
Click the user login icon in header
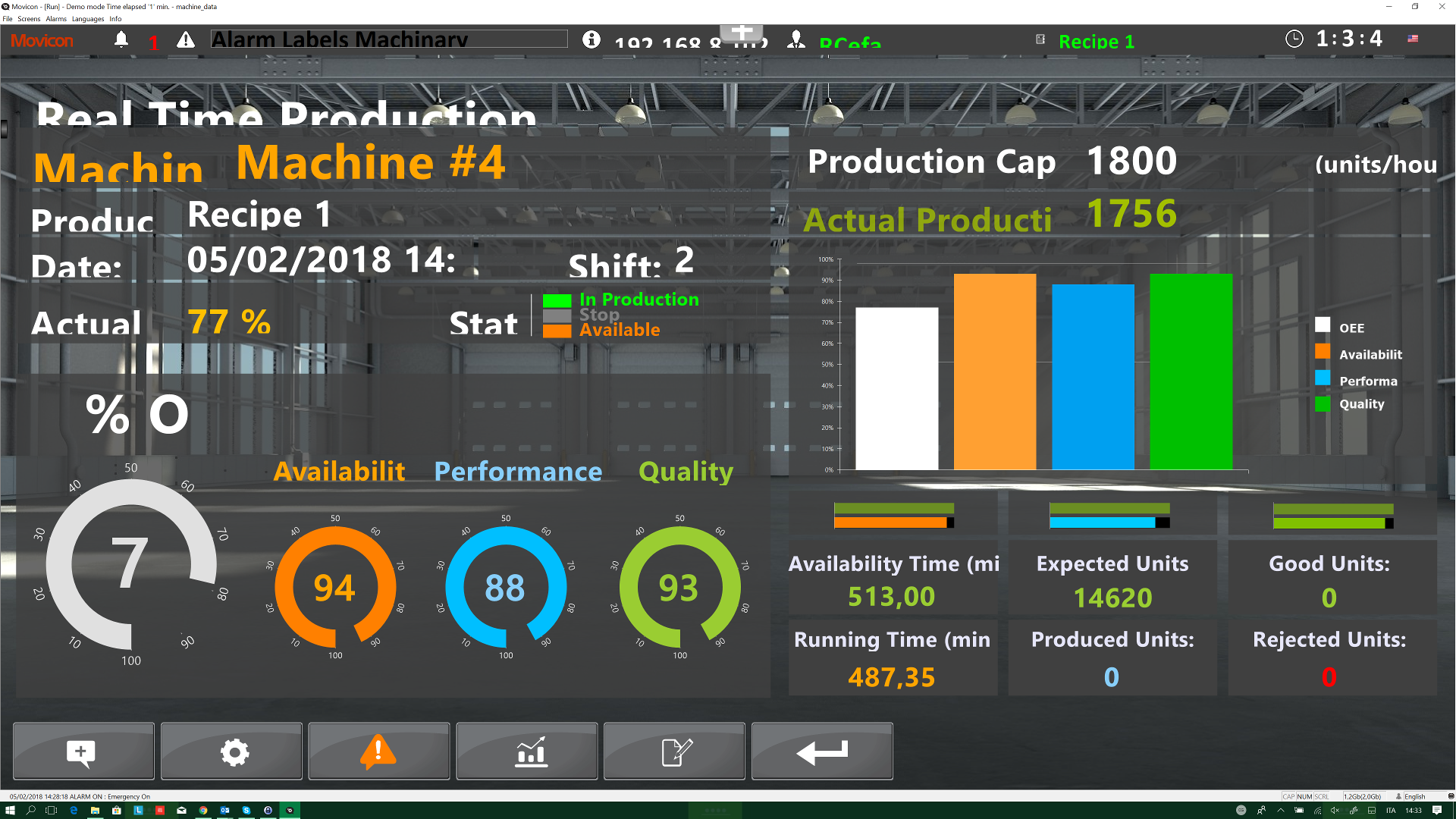pos(796,39)
